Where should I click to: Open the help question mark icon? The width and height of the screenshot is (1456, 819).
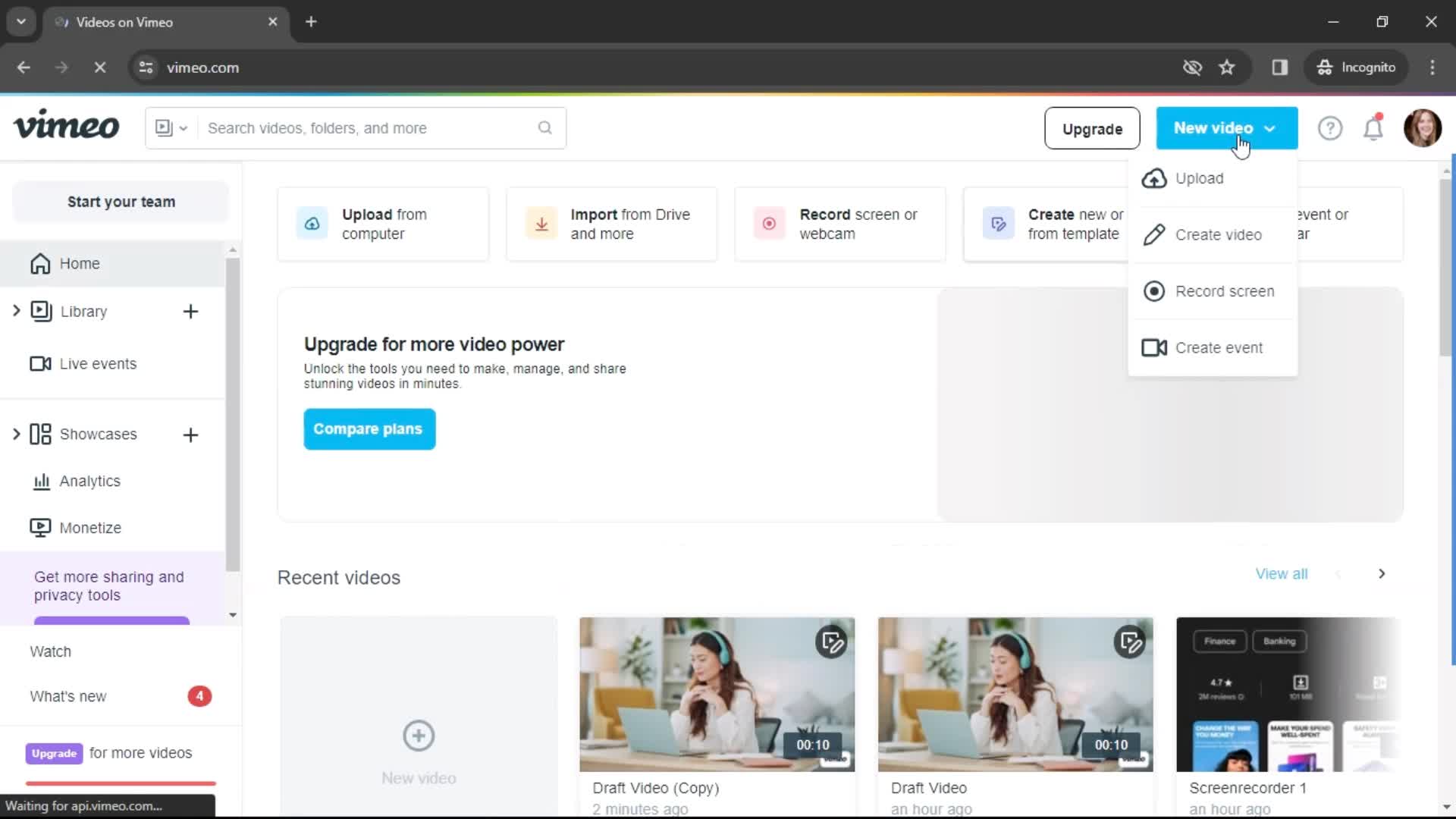click(1329, 128)
